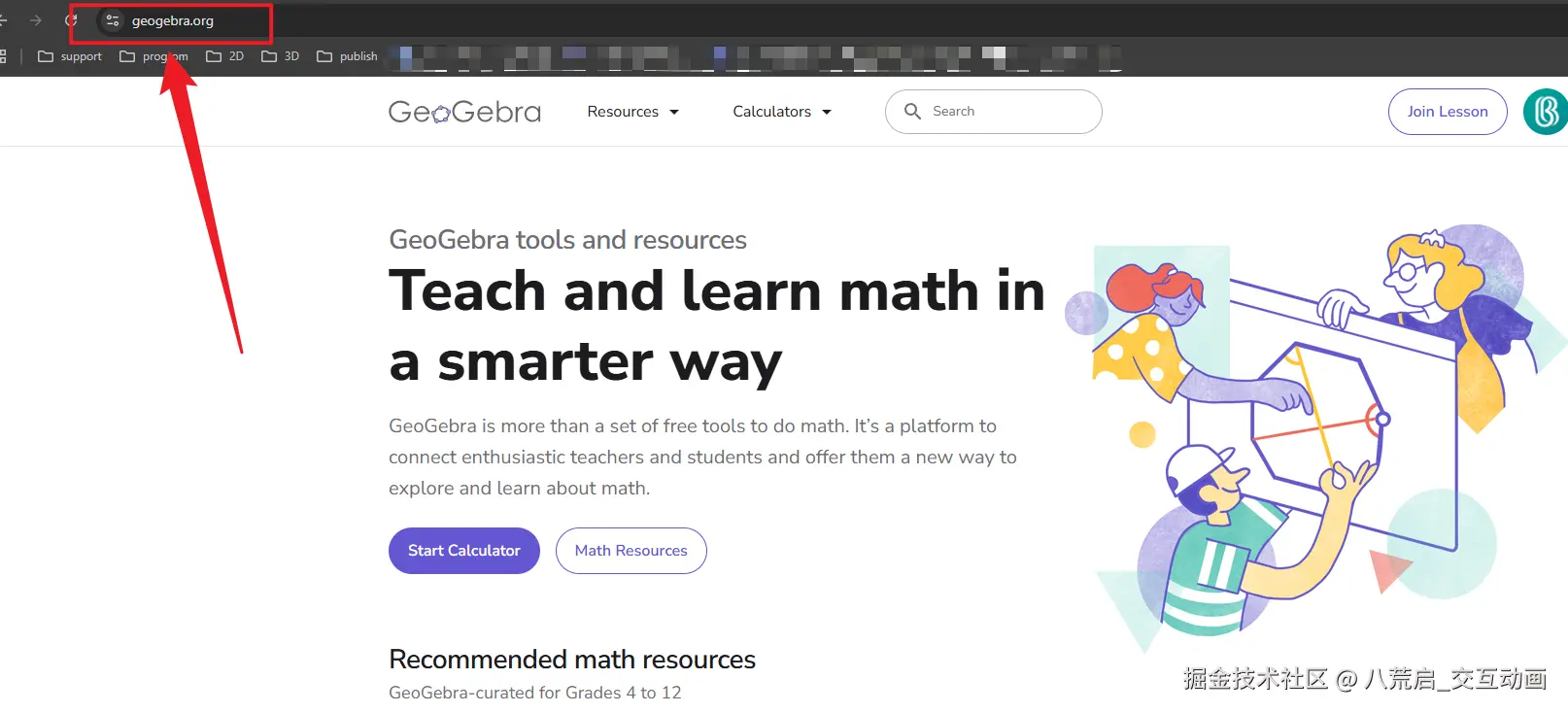Viewport: 1568px width, 713px height.
Task: Click the Join Lesson button
Action: 1448,112
